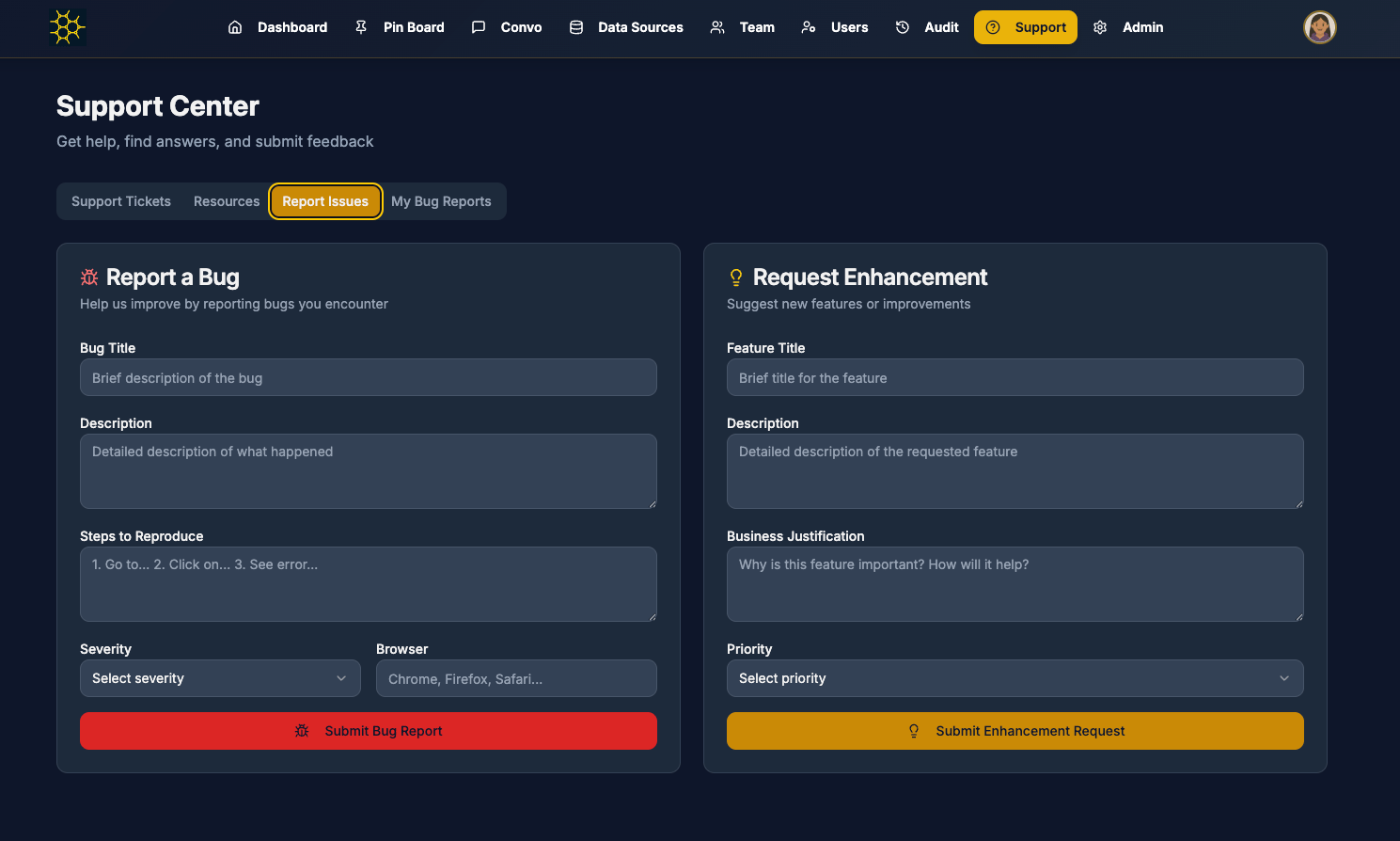1400x841 pixels.
Task: Focus the Feature Title input field
Action: coord(1015,377)
